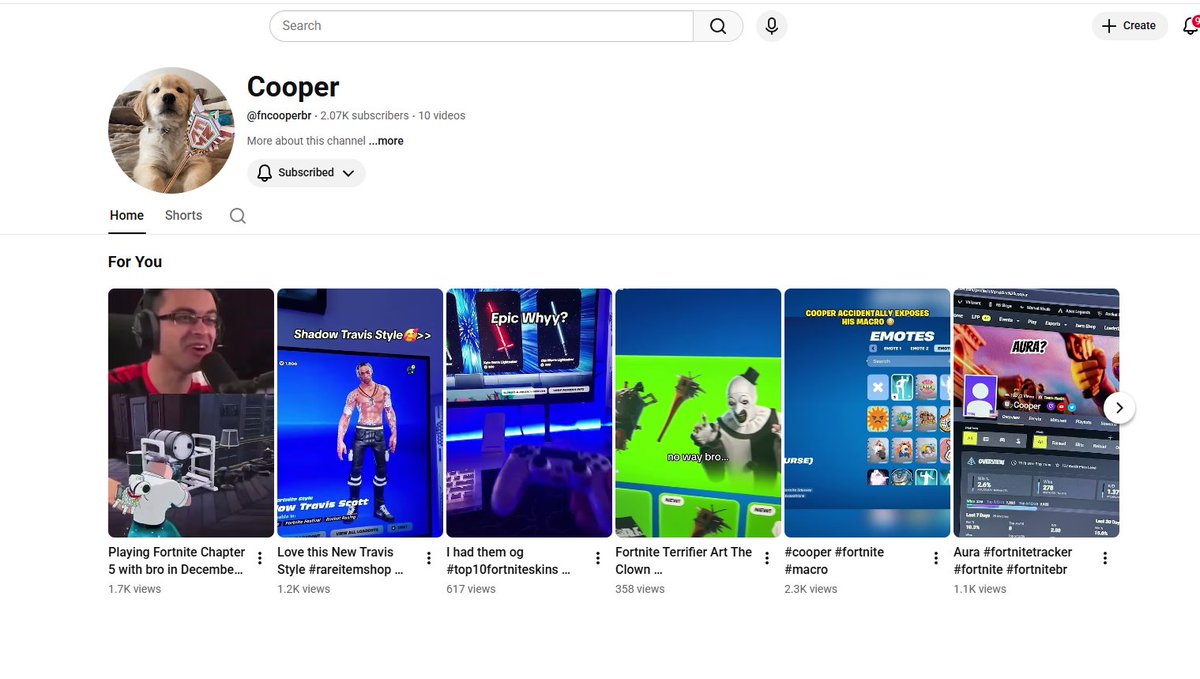Click More about this channel text

coord(306,141)
